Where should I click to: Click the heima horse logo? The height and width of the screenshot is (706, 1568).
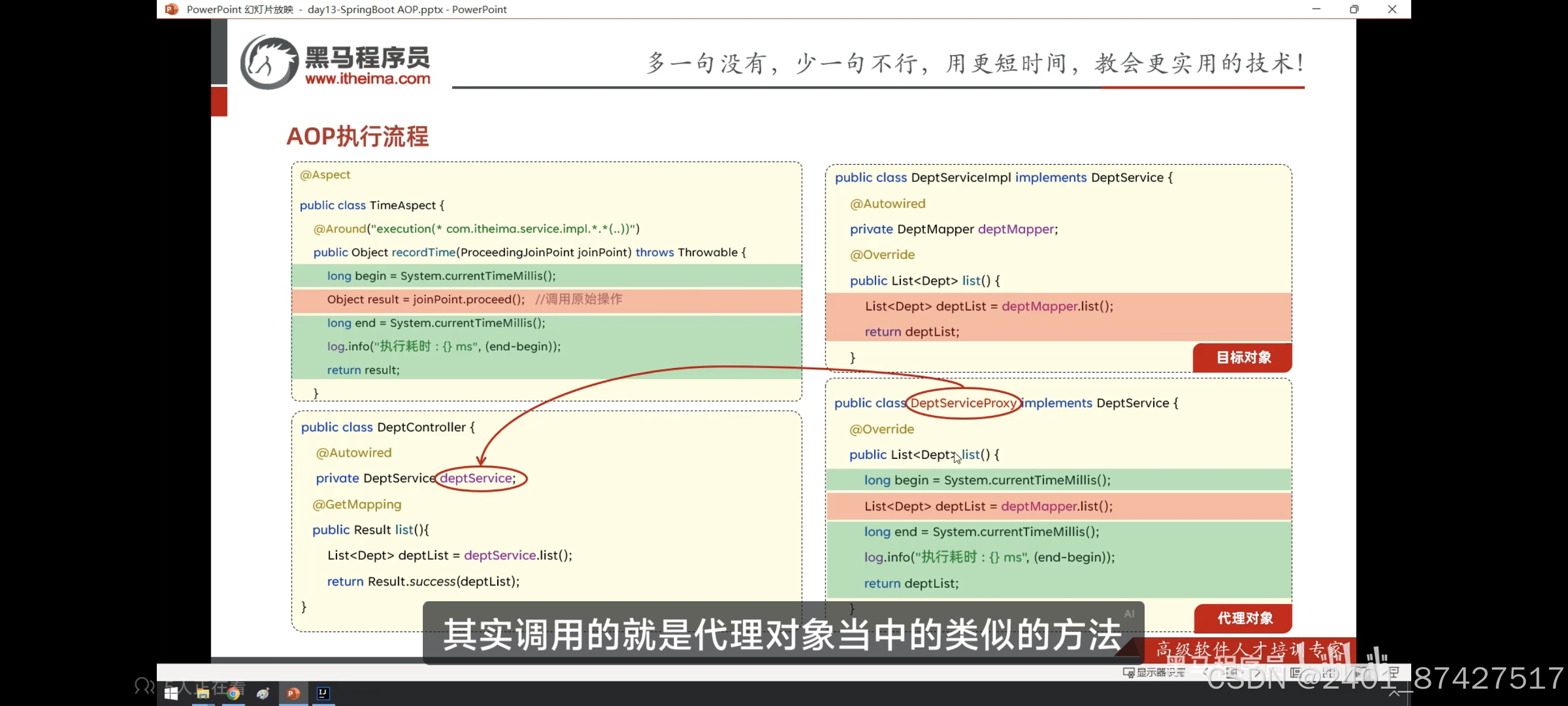point(268,62)
